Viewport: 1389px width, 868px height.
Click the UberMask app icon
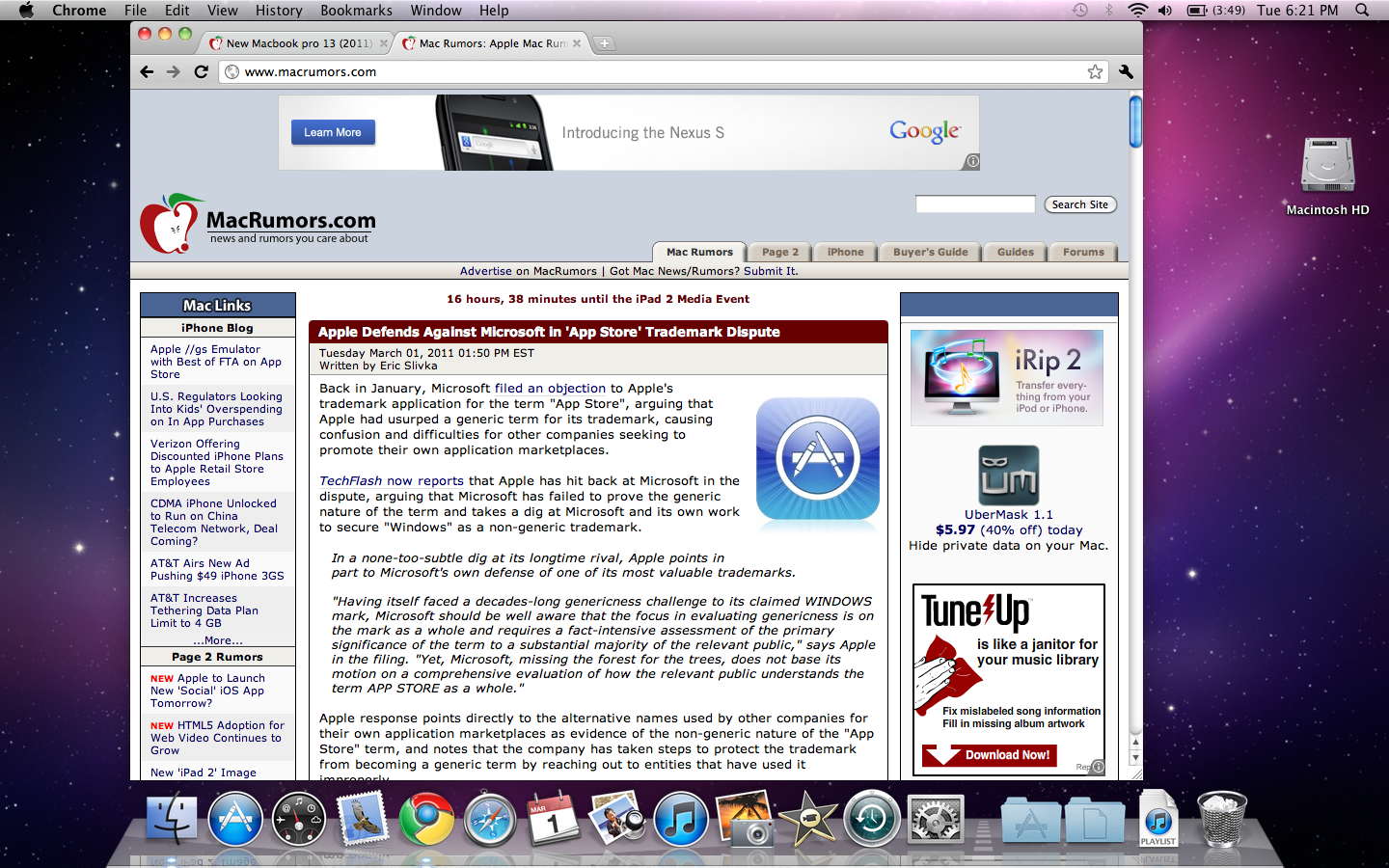pos(1009,475)
